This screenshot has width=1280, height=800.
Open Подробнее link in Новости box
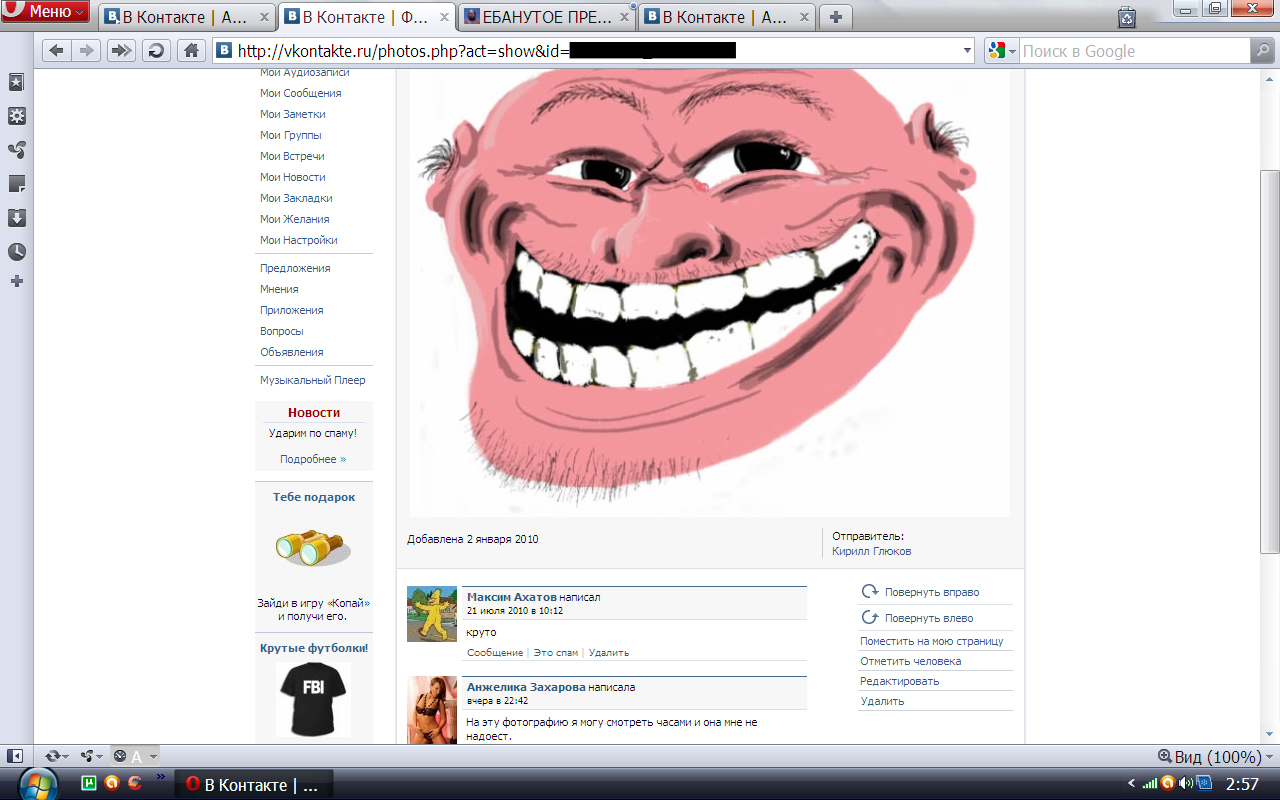(313, 459)
